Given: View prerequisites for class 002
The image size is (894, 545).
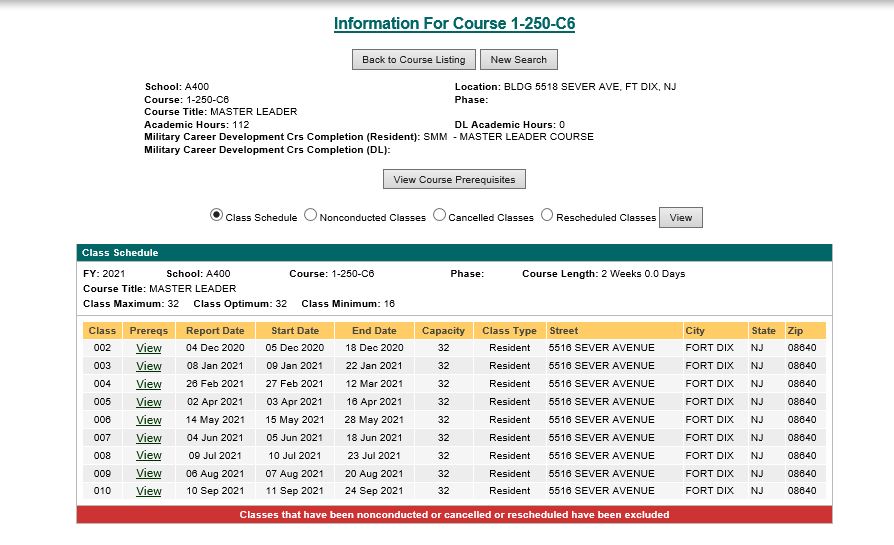Looking at the screenshot, I should point(149,348).
